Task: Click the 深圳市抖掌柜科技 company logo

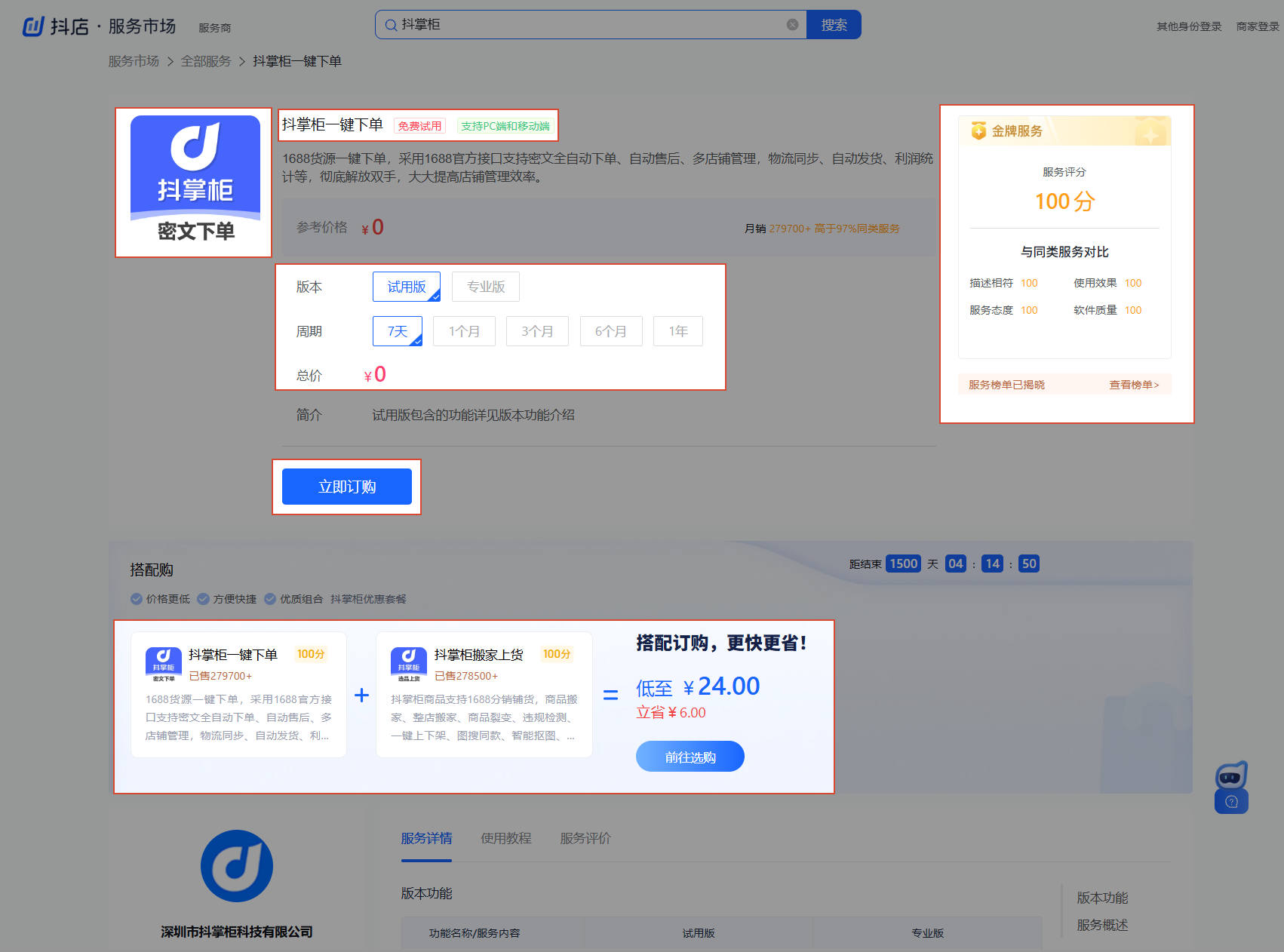Action: pyautogui.click(x=237, y=866)
